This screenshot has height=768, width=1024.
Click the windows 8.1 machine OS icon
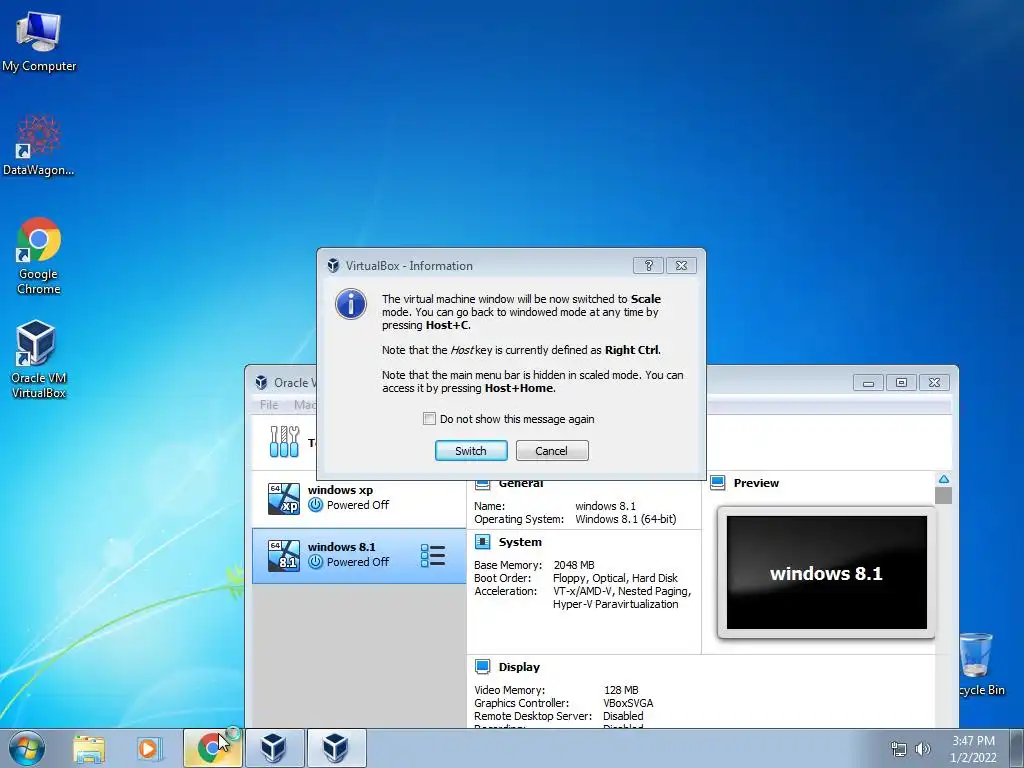pyautogui.click(x=283, y=555)
